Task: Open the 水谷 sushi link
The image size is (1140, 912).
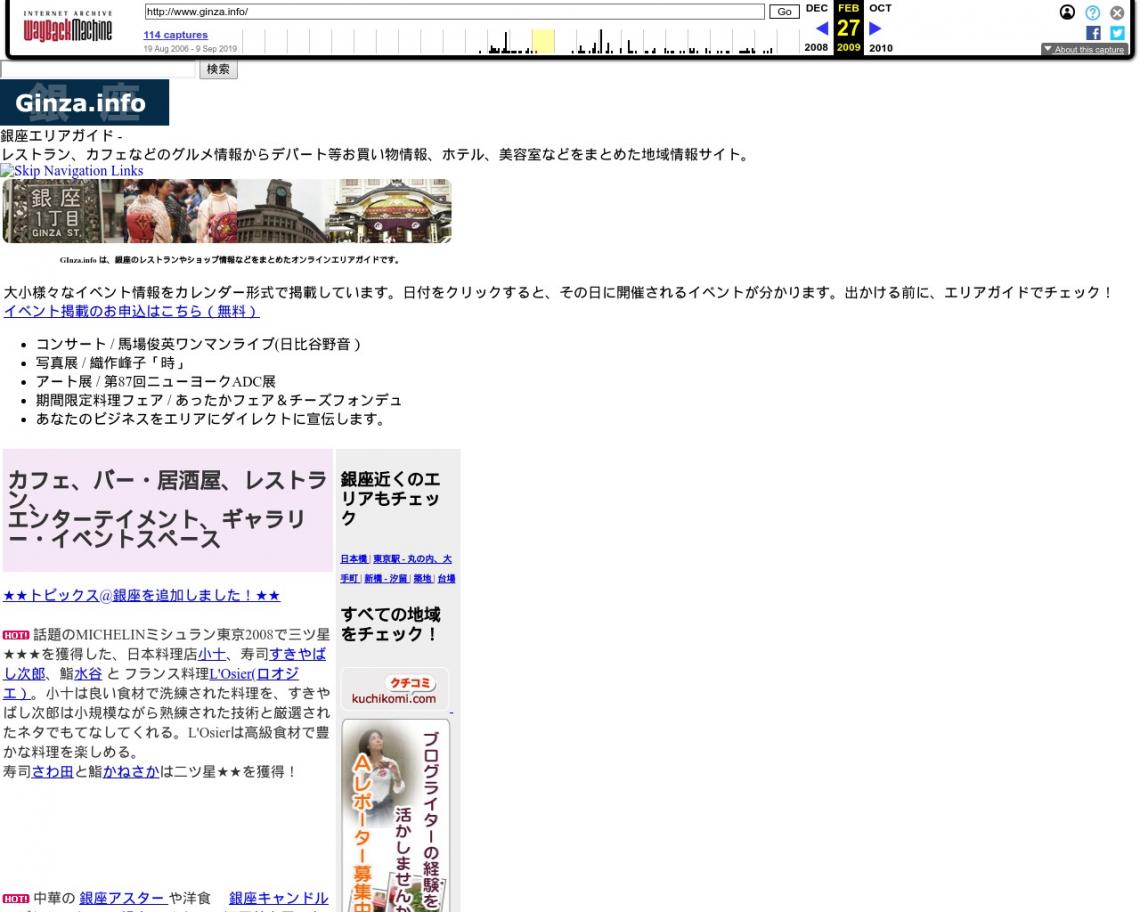Action: pyautogui.click(x=88, y=674)
